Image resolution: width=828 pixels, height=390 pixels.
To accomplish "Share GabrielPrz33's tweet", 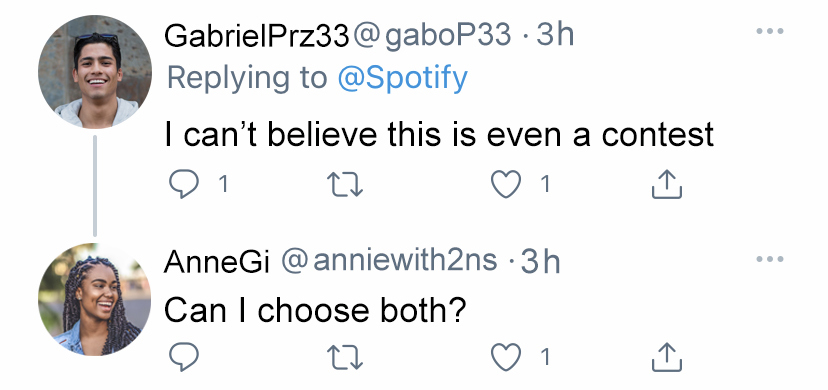I will [667, 184].
